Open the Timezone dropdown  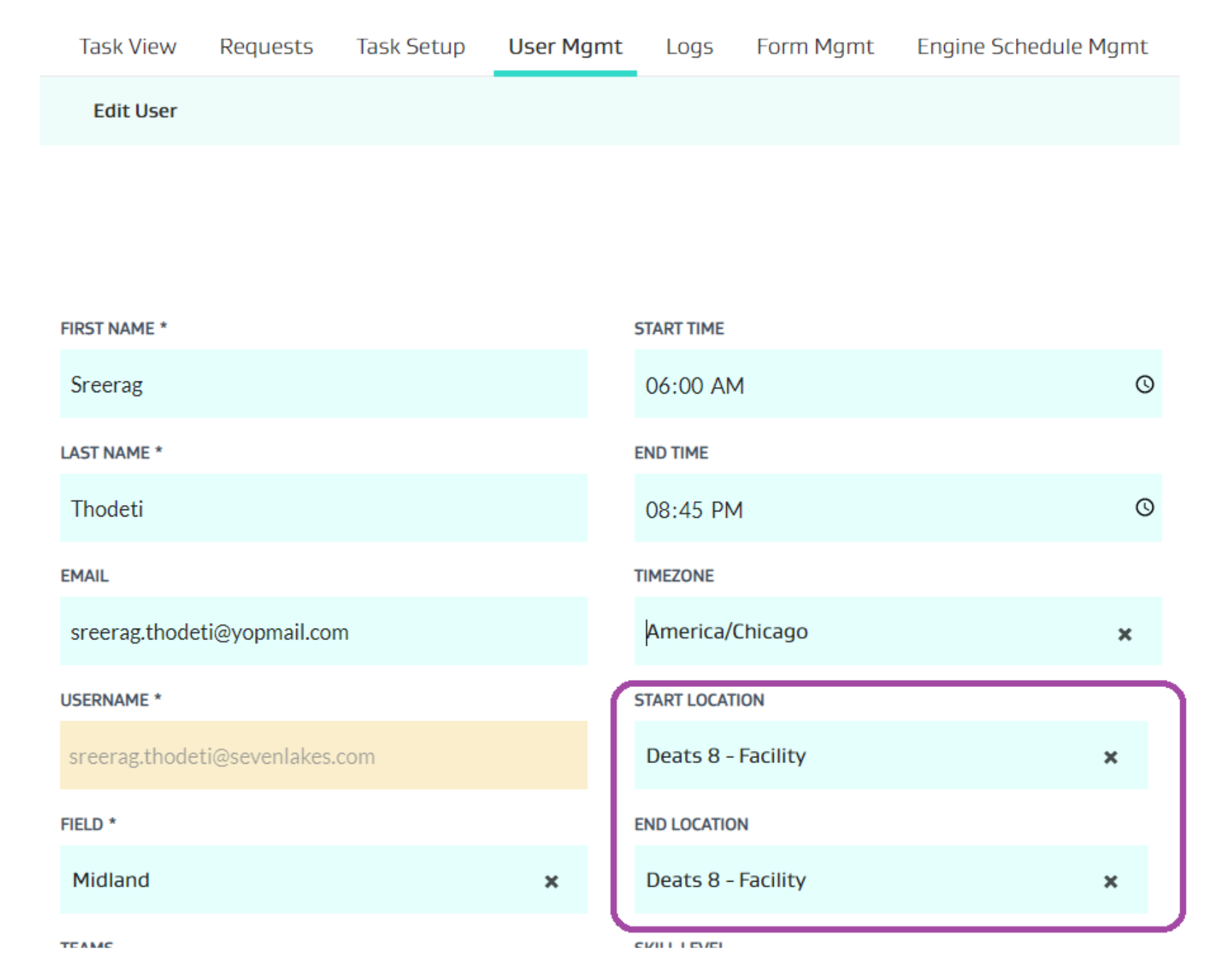tap(874, 632)
